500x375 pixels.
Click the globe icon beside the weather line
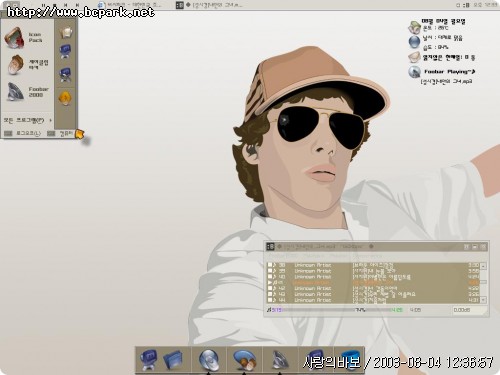(414, 42)
